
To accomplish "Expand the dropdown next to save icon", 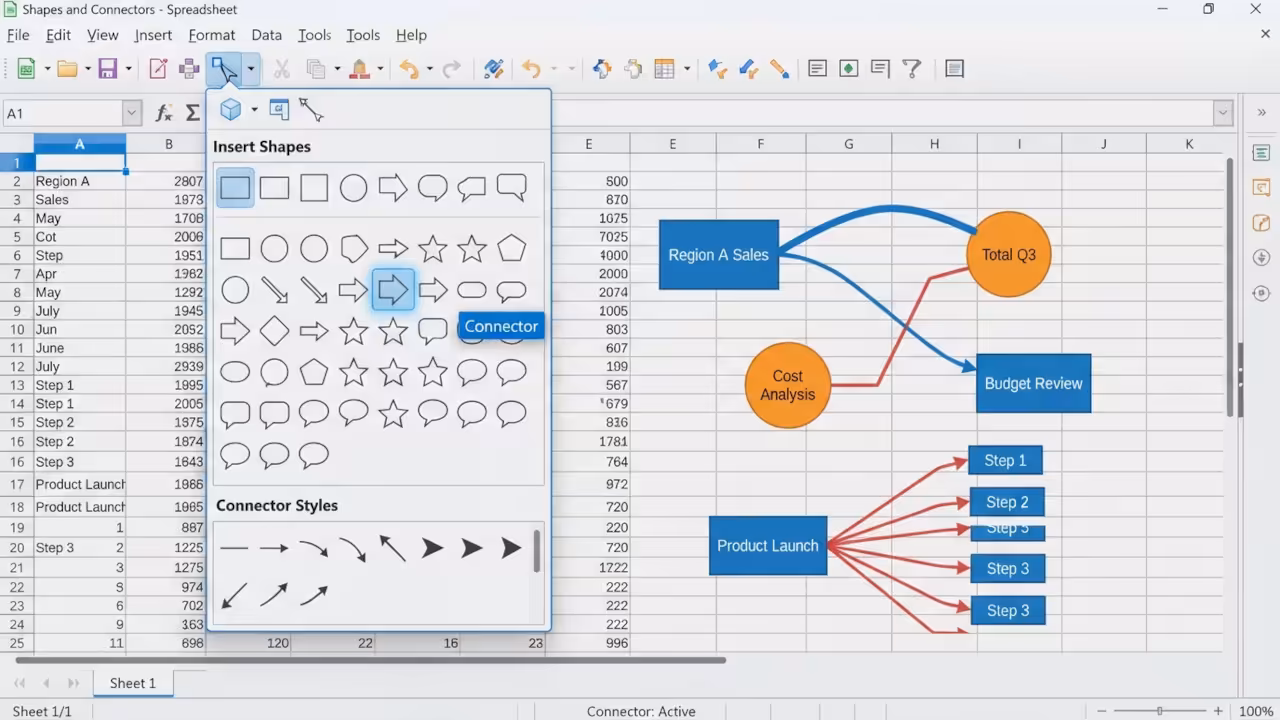I will click(128, 69).
